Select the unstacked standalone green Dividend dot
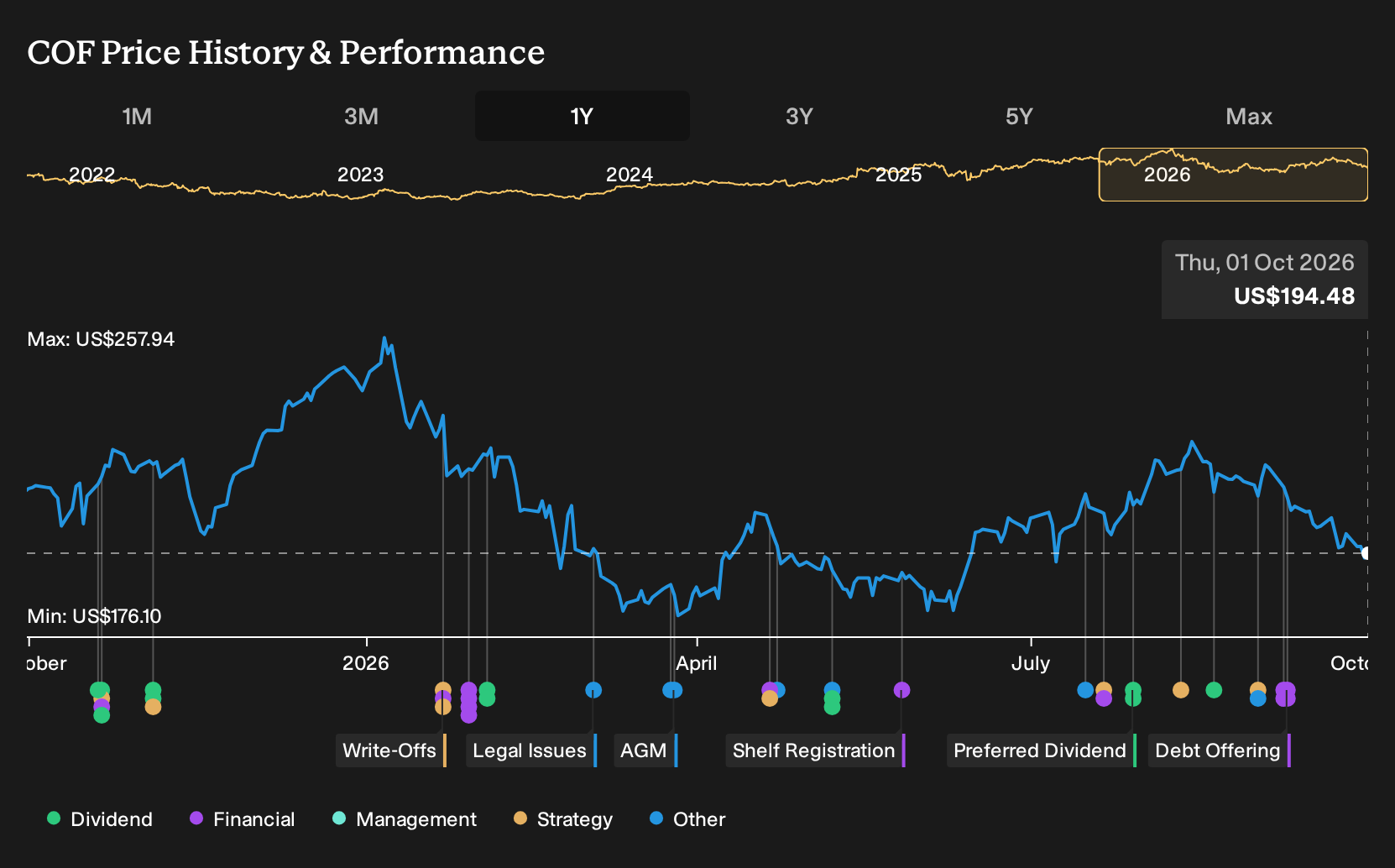This screenshot has width=1395, height=868. click(x=1214, y=690)
